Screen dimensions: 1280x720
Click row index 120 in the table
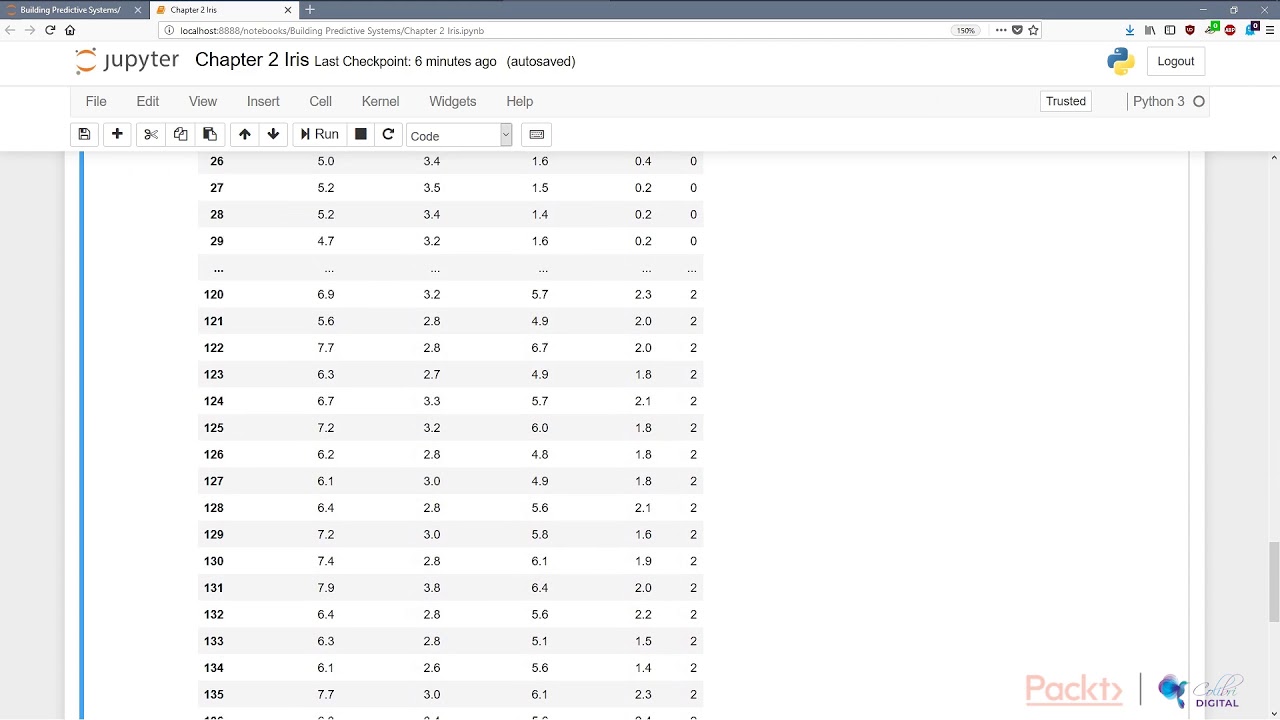coord(214,294)
